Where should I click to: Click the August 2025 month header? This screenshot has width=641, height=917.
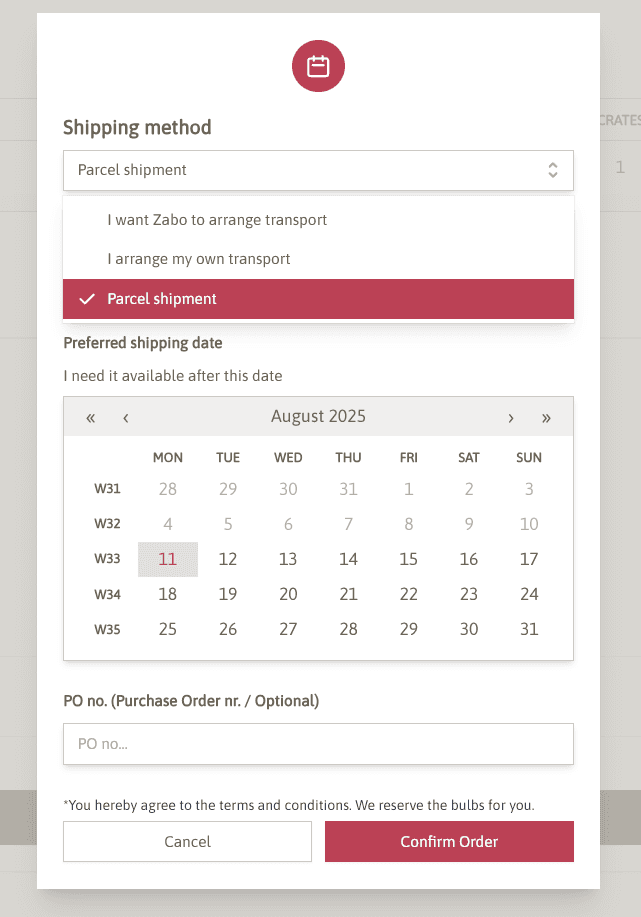[318, 416]
